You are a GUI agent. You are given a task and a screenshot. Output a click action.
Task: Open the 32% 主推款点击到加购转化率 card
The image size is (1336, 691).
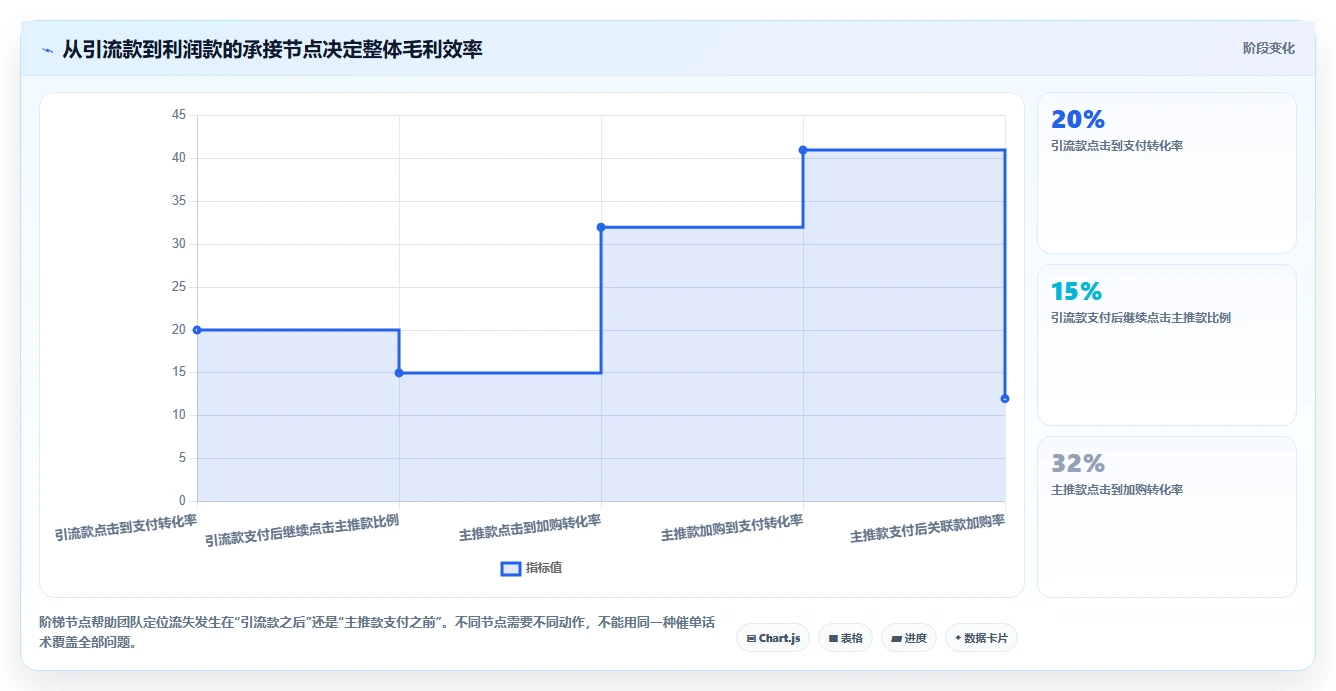tap(1167, 517)
